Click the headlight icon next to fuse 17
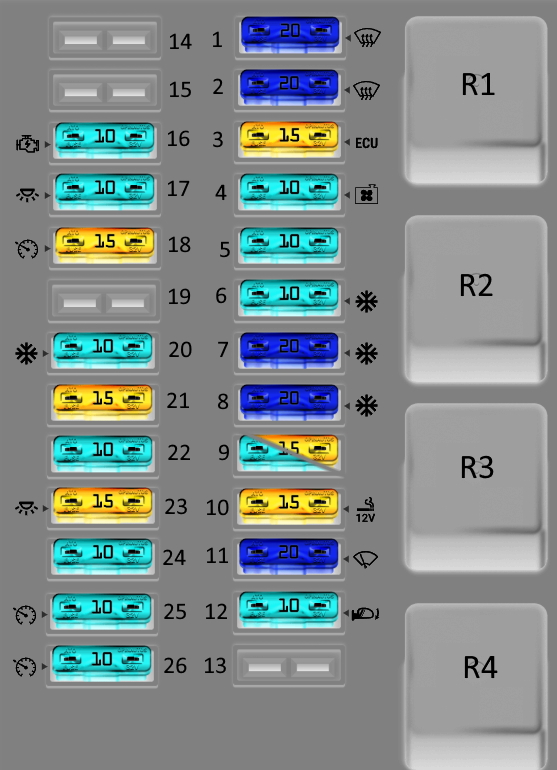 [27, 195]
